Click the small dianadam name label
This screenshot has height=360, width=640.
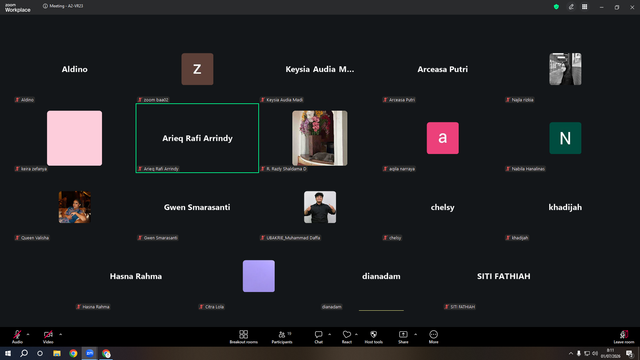pyautogui.click(x=332, y=307)
